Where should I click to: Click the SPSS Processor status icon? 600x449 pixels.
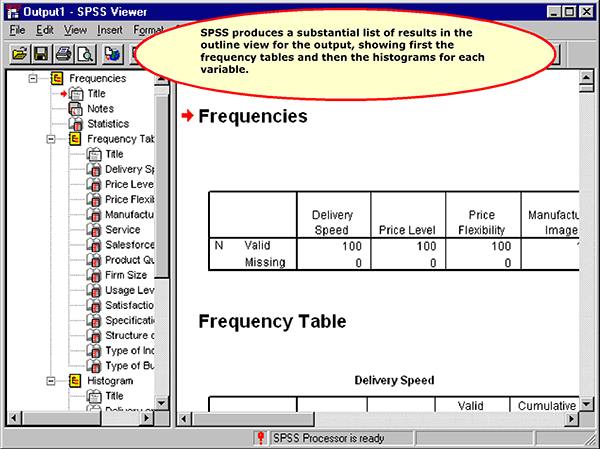tap(261, 438)
